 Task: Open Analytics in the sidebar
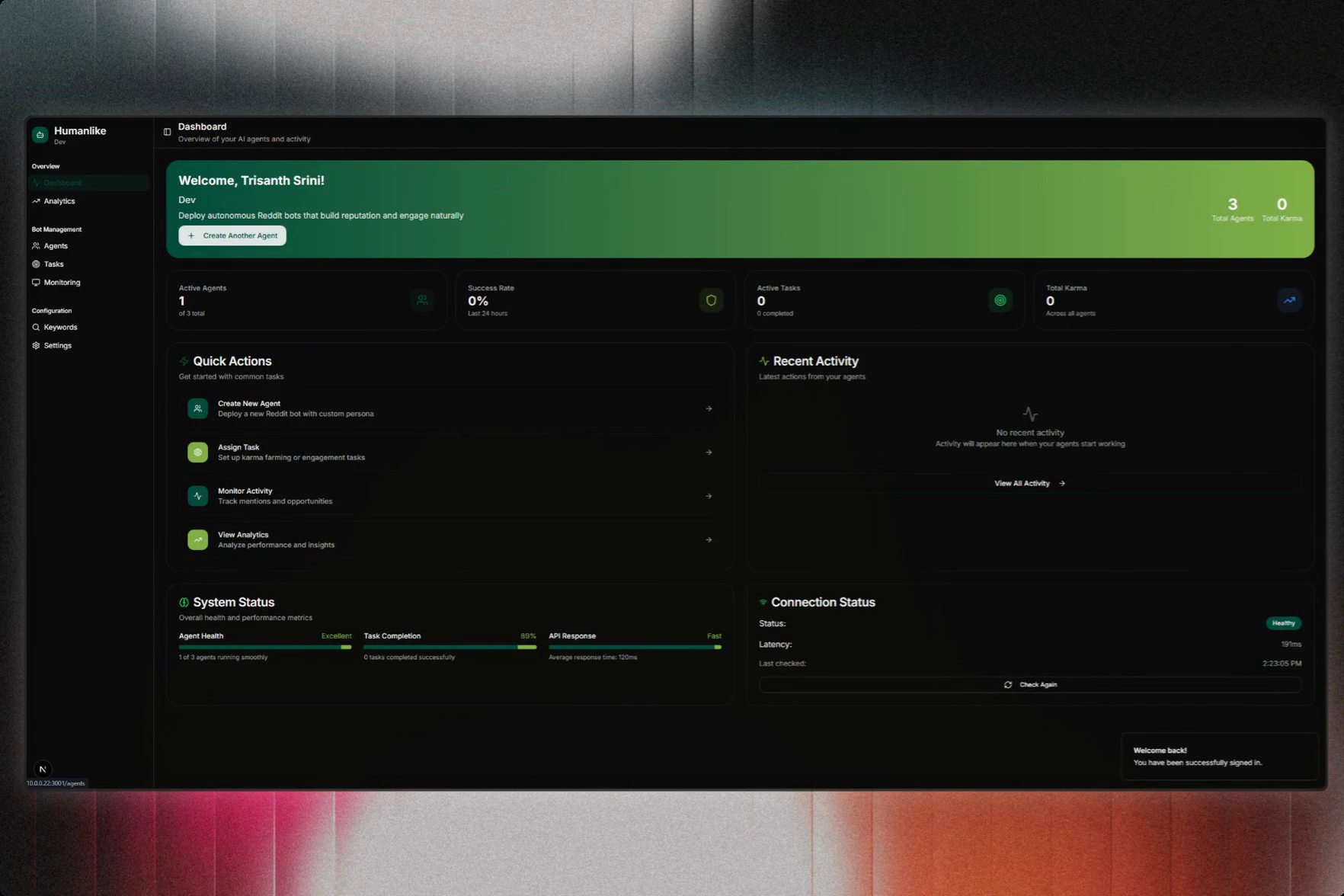pos(59,201)
